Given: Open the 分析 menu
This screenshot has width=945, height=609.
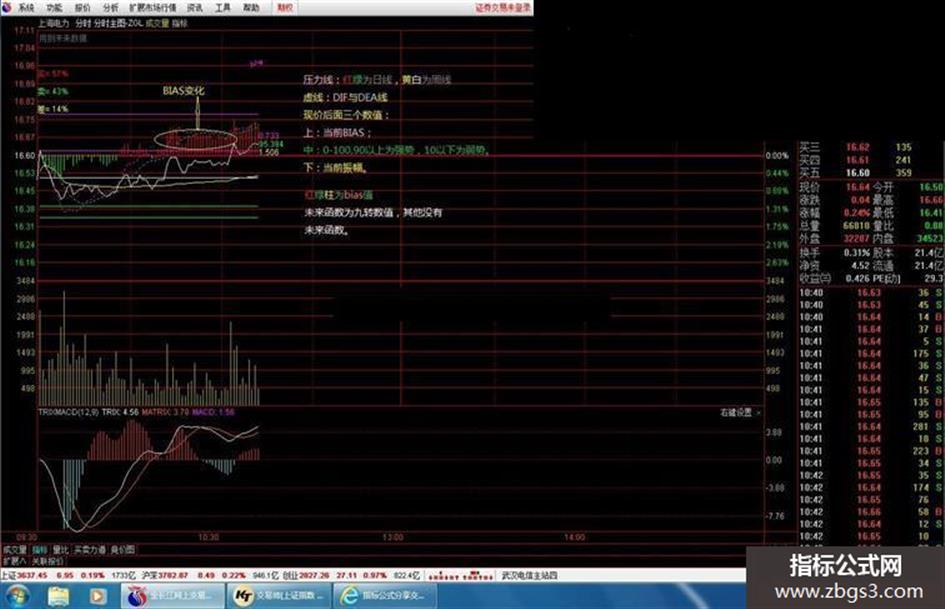Looking at the screenshot, I should tap(110, 8).
